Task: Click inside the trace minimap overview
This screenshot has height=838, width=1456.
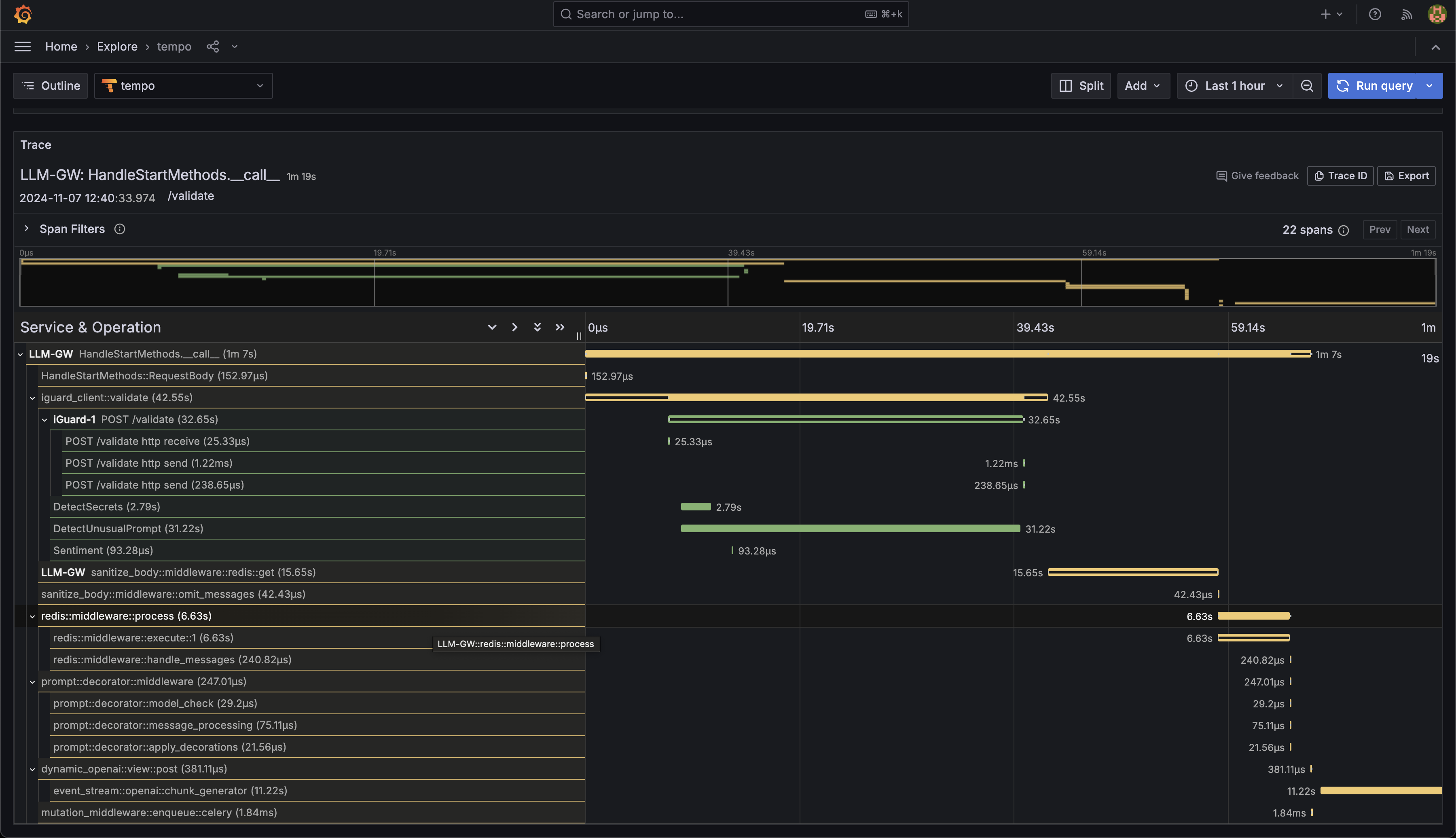Action: [576, 288]
